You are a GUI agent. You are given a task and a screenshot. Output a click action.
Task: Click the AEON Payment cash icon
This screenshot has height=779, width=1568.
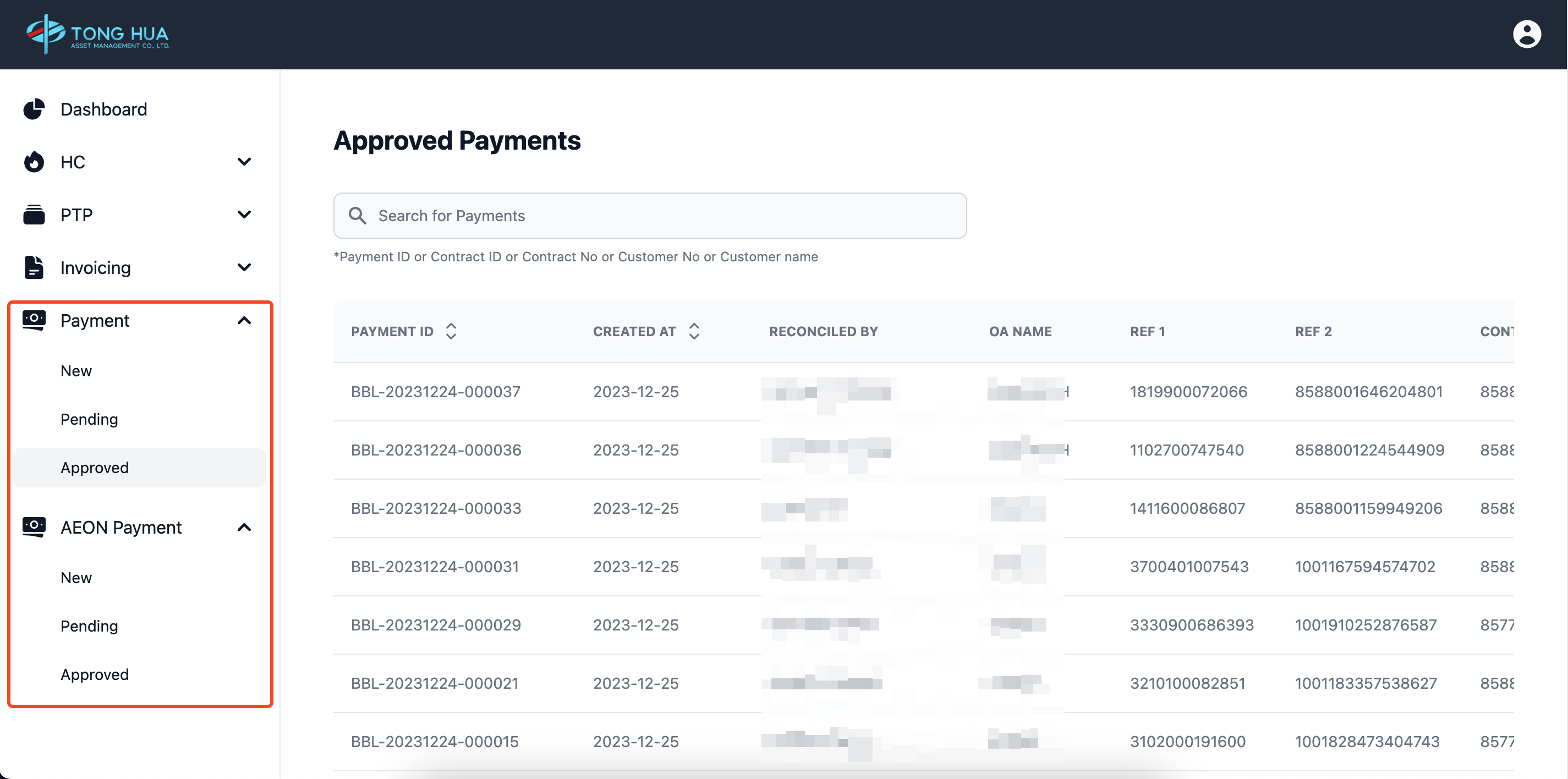click(x=34, y=527)
